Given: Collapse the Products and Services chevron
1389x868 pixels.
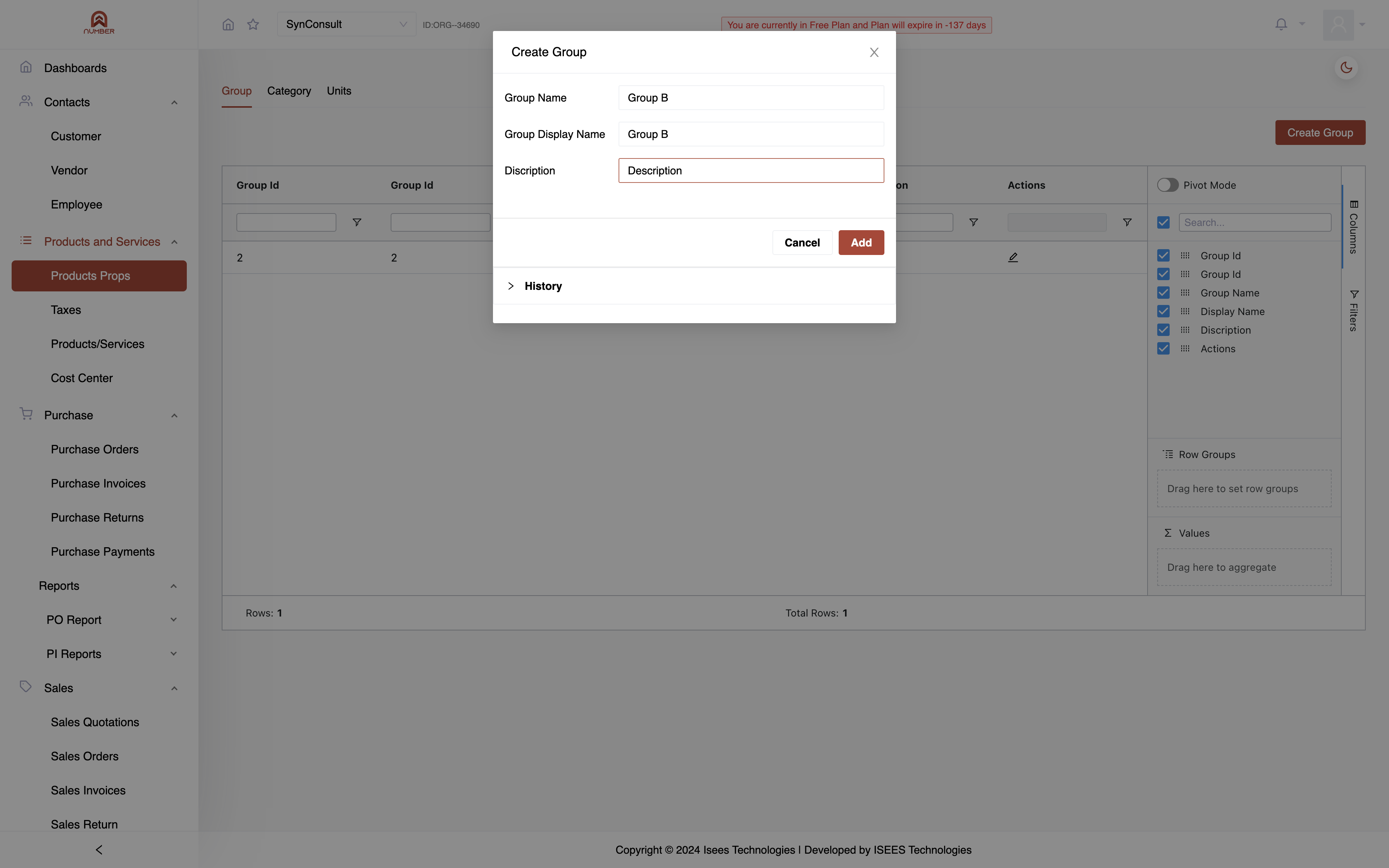Looking at the screenshot, I should click(174, 242).
